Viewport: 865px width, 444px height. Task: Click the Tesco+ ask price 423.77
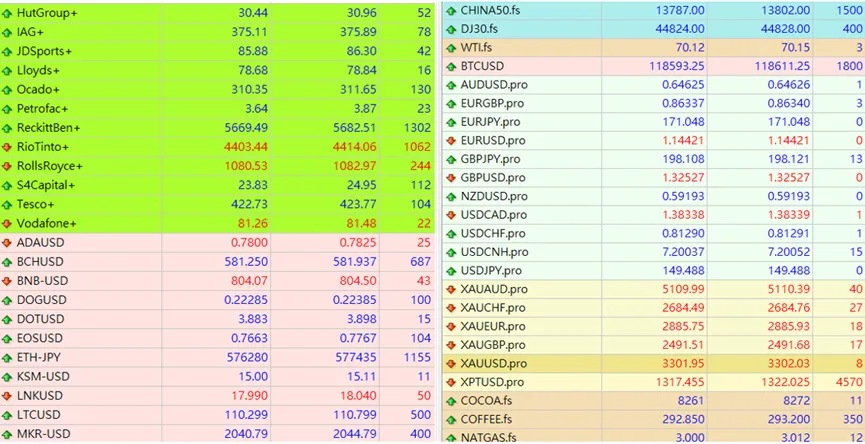tap(358, 205)
